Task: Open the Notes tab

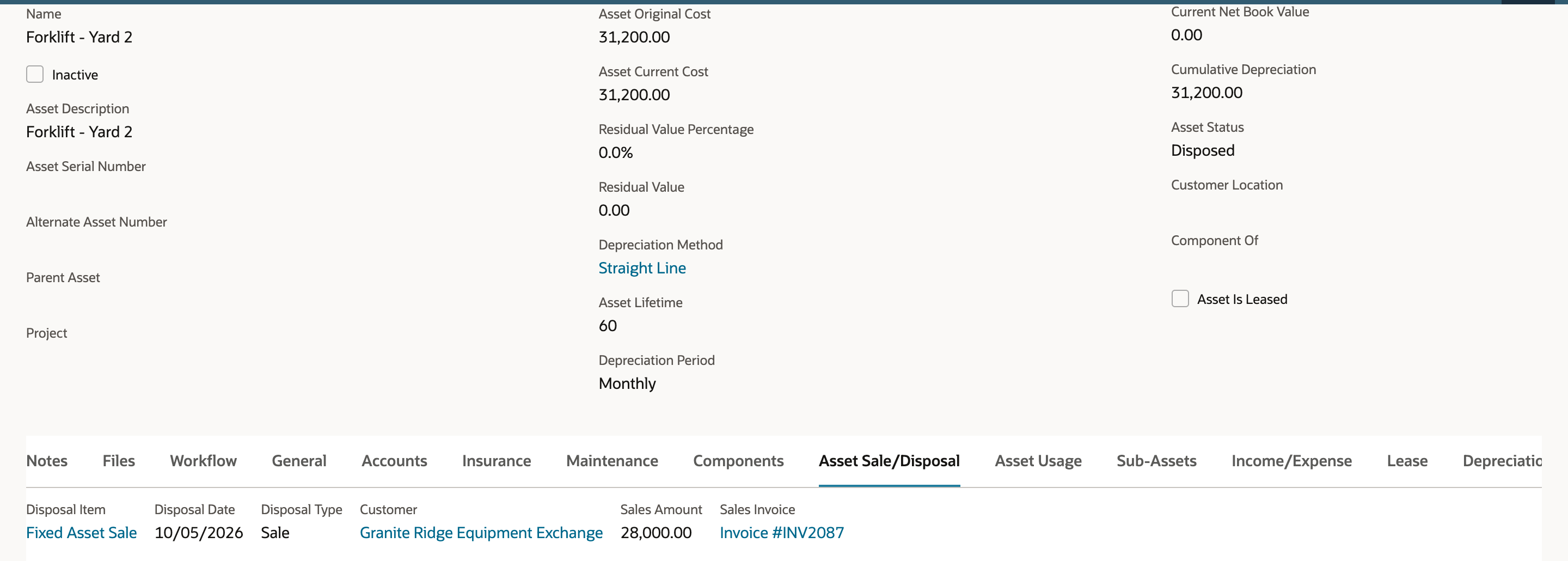Action: (x=47, y=461)
